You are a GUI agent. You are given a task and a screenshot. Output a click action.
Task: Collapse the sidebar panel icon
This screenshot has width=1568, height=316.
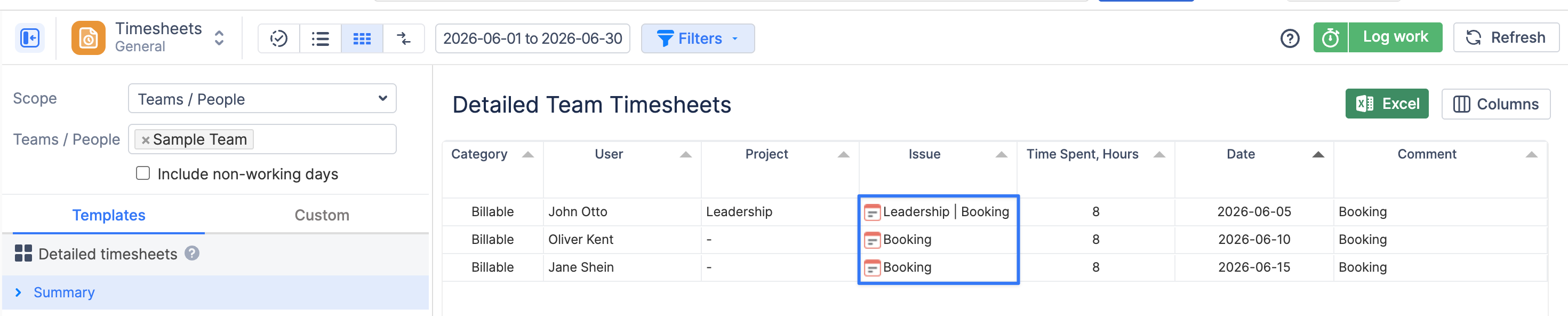29,38
